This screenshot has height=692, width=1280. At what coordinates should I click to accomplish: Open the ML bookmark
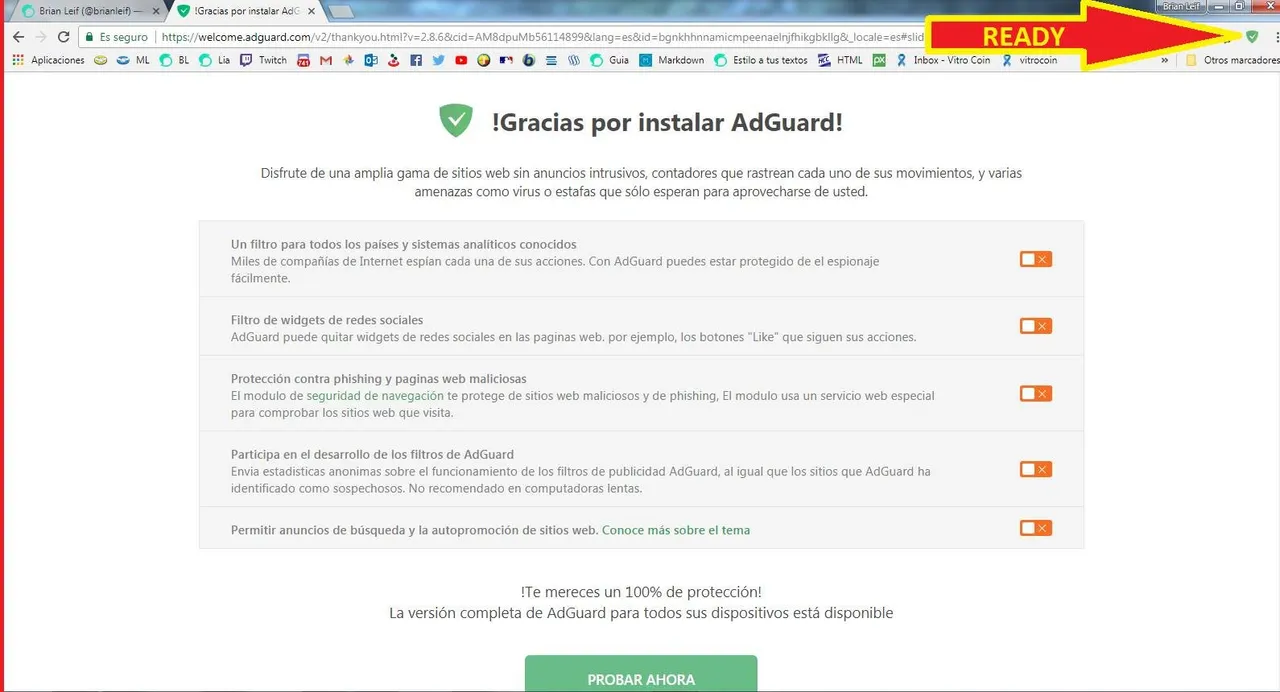pyautogui.click(x=133, y=60)
